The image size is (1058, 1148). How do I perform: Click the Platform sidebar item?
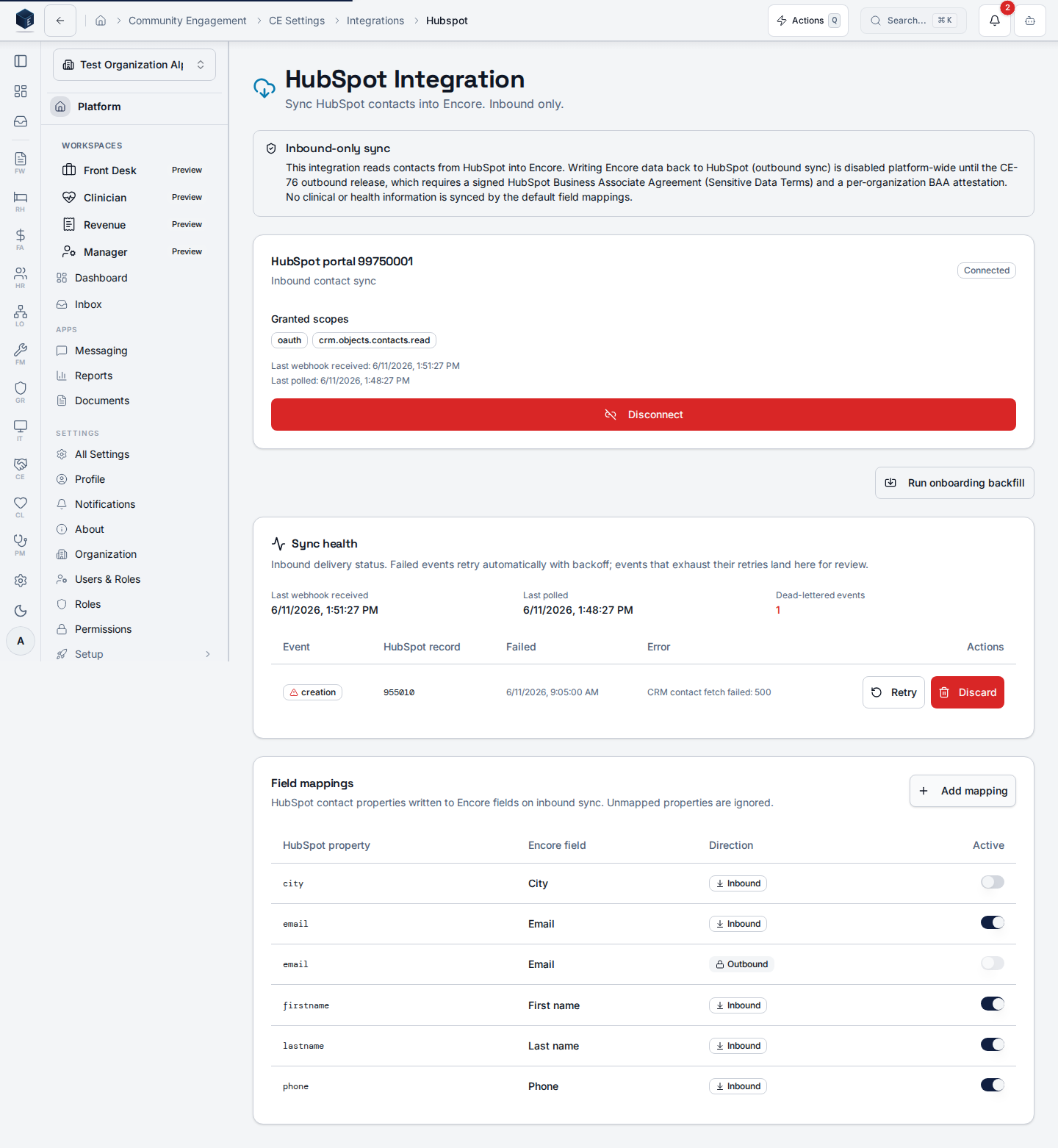tap(134, 107)
